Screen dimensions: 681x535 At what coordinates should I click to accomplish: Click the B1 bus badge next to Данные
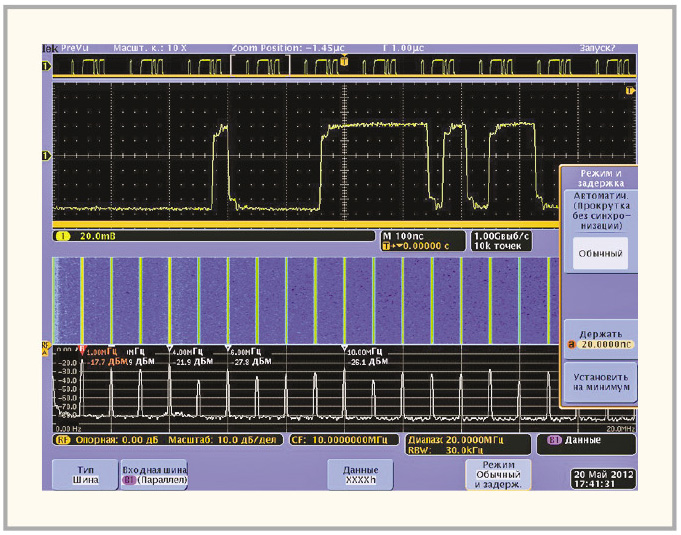tap(553, 439)
